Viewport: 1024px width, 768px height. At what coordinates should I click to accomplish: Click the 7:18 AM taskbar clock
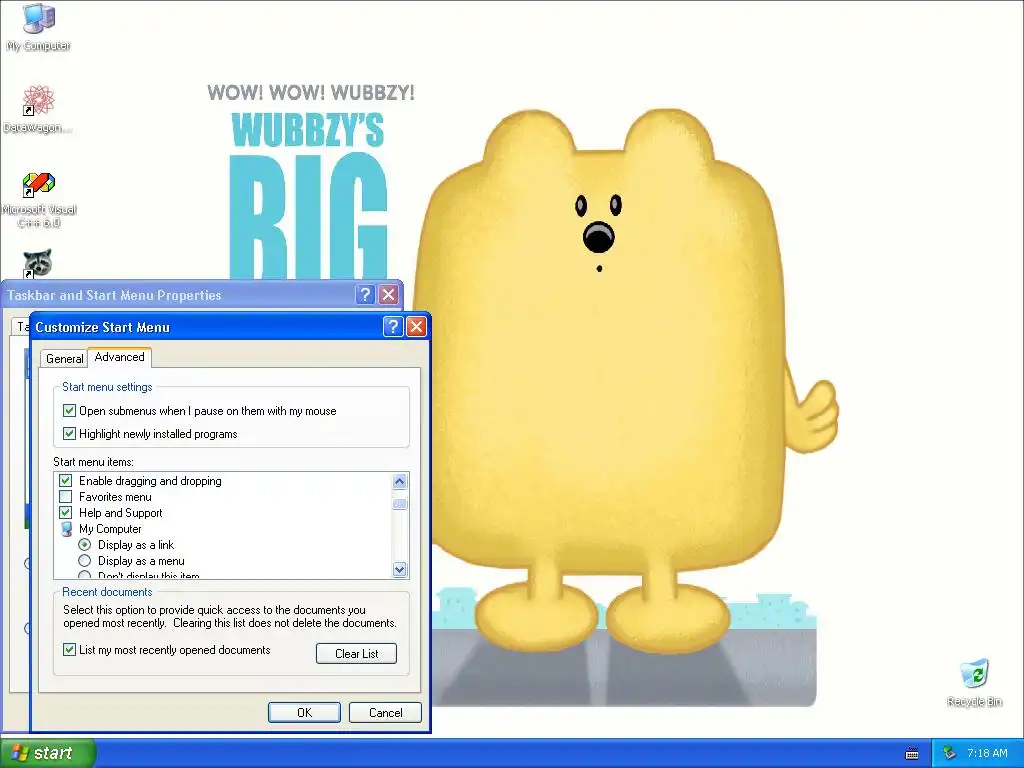coord(987,754)
